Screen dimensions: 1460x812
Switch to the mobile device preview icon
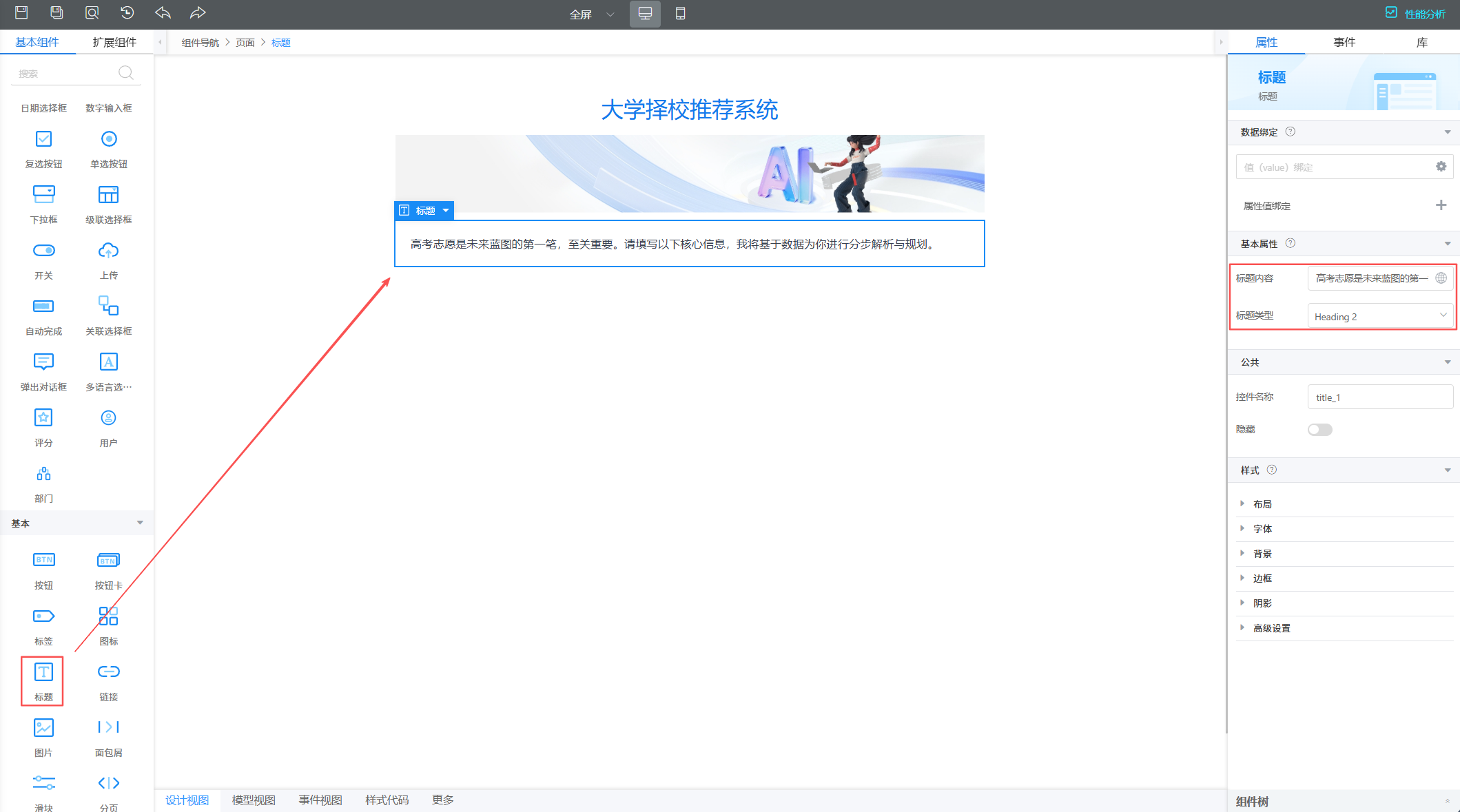[680, 14]
